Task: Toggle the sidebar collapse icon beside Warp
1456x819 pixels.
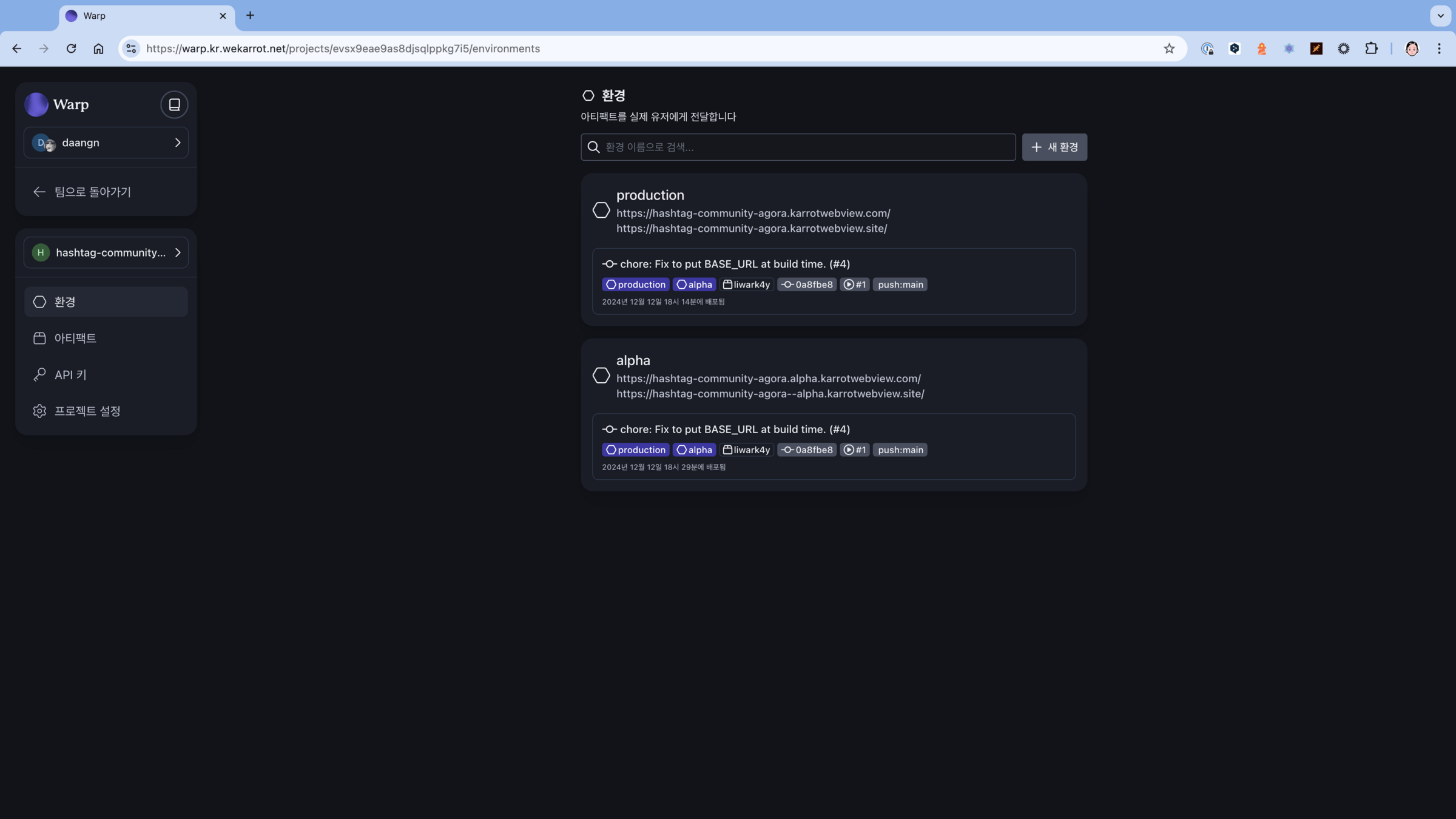Action: [x=174, y=104]
